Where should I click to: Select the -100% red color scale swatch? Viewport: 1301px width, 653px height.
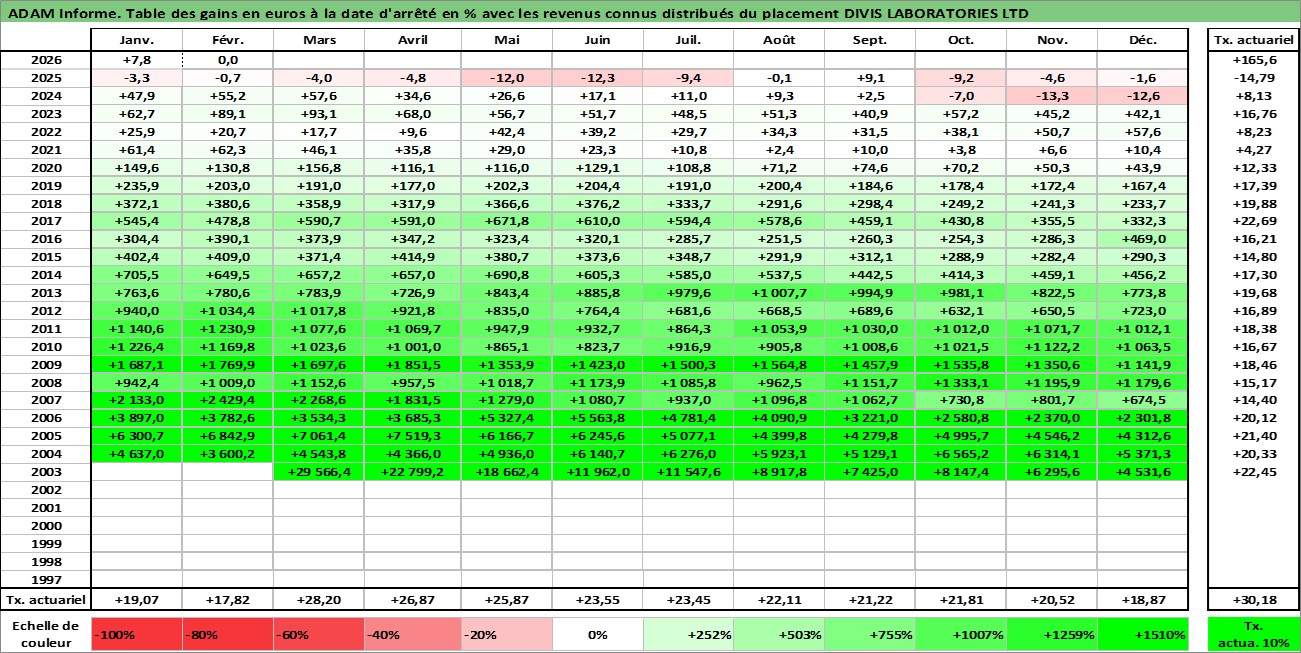pyautogui.click(x=136, y=634)
